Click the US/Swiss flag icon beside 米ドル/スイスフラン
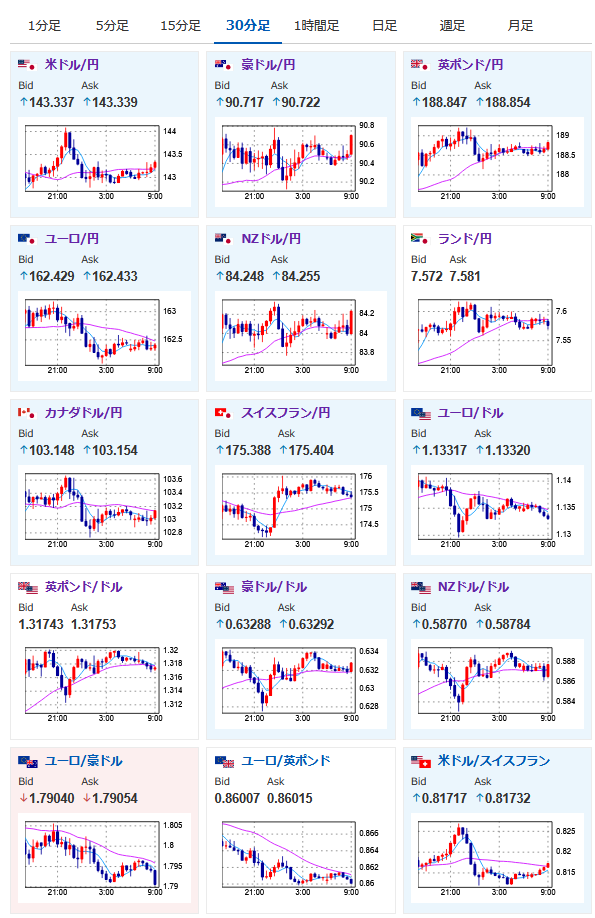 420,761
